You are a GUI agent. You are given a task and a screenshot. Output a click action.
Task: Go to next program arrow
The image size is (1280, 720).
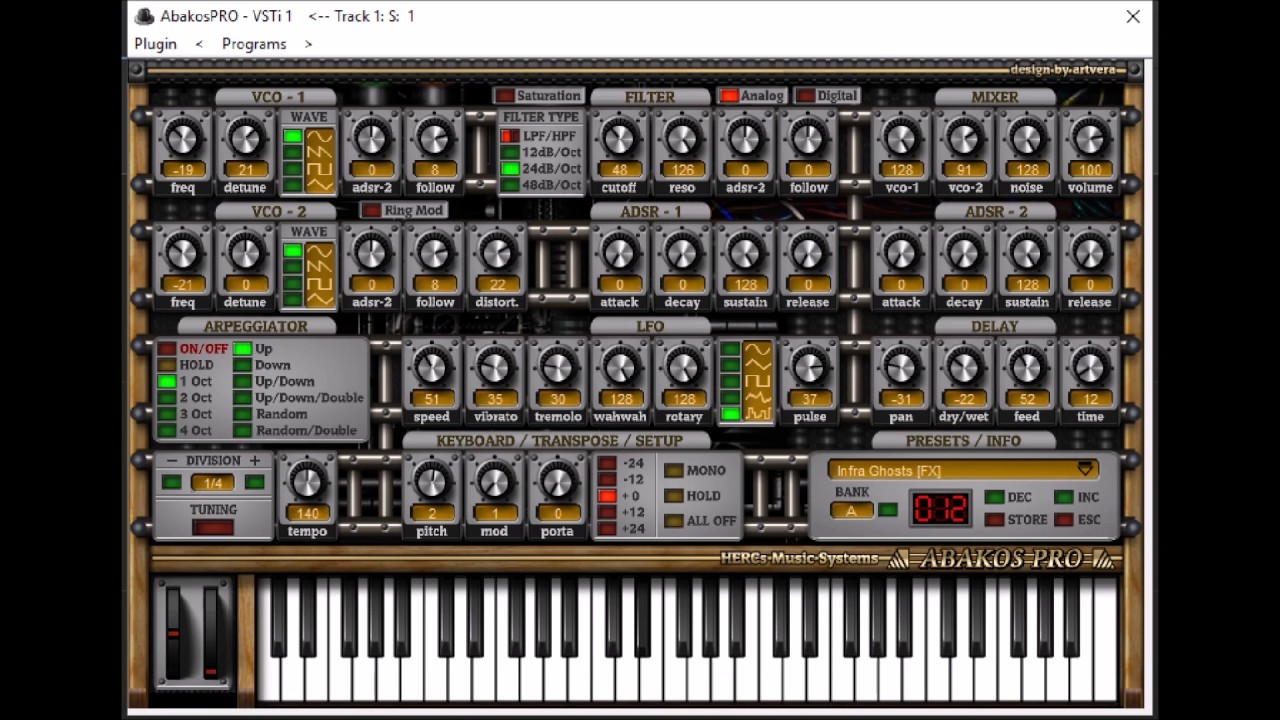tap(308, 44)
